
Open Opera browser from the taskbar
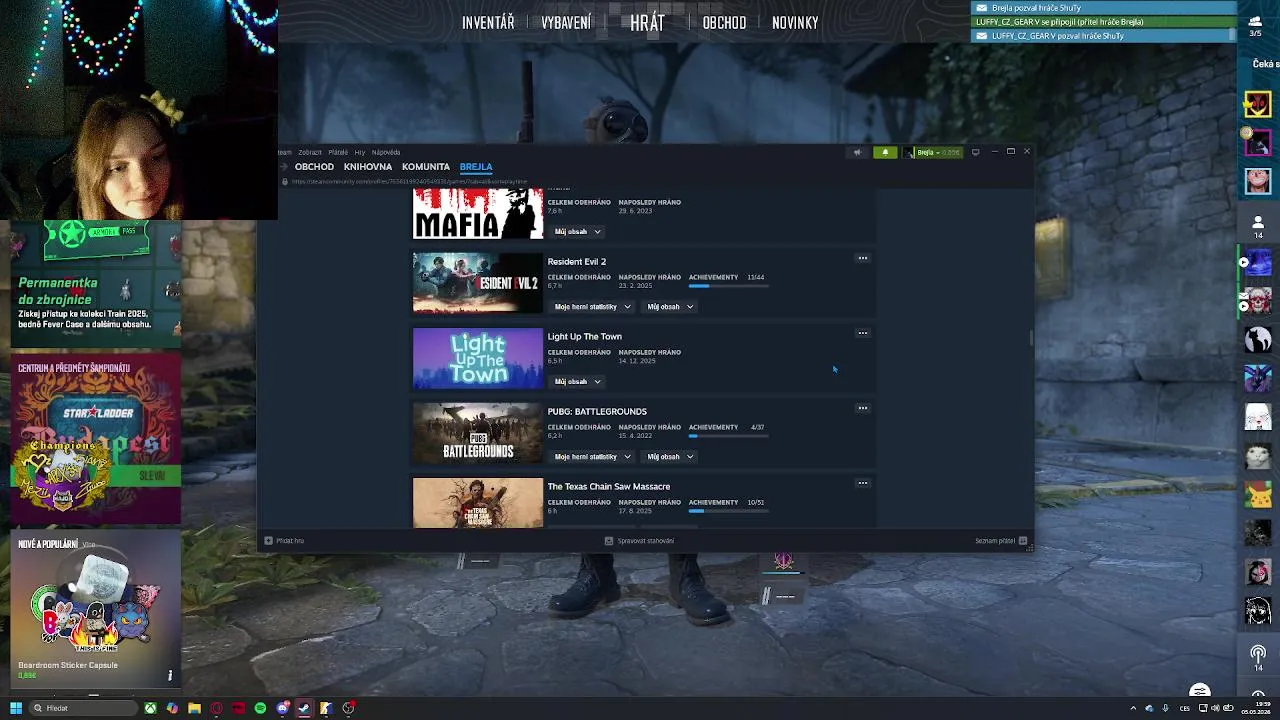click(216, 708)
